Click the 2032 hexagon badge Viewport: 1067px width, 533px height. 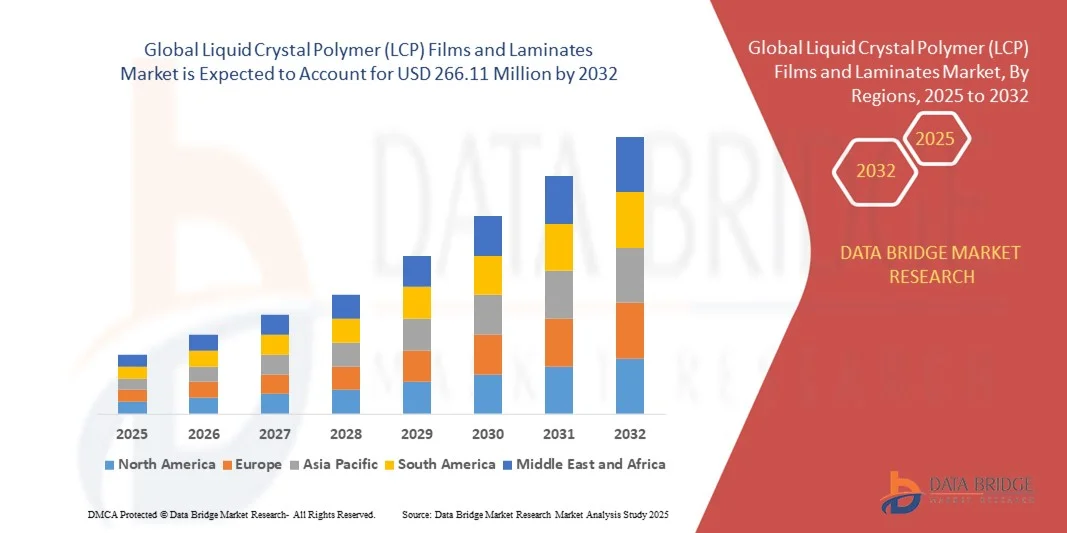pos(875,171)
